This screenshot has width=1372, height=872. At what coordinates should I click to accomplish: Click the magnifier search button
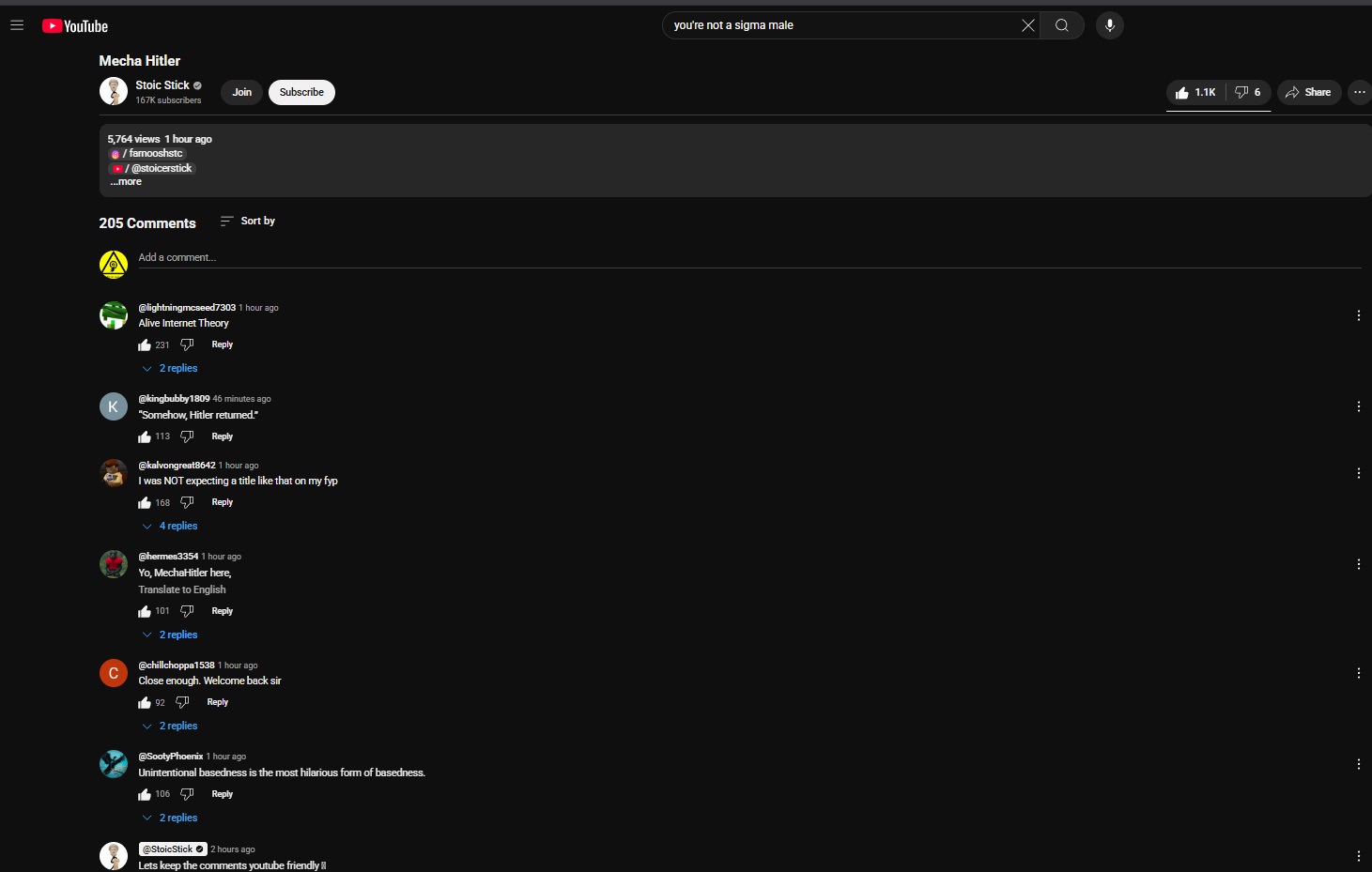coord(1062,25)
